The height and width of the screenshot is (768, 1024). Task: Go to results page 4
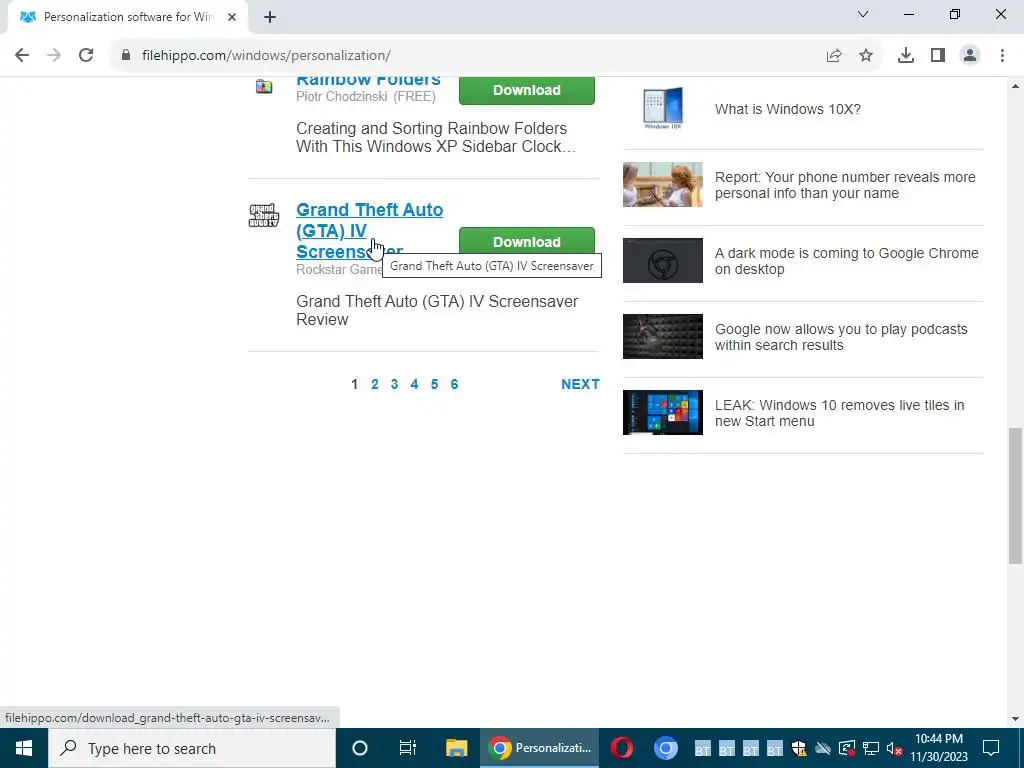pyautogui.click(x=414, y=384)
